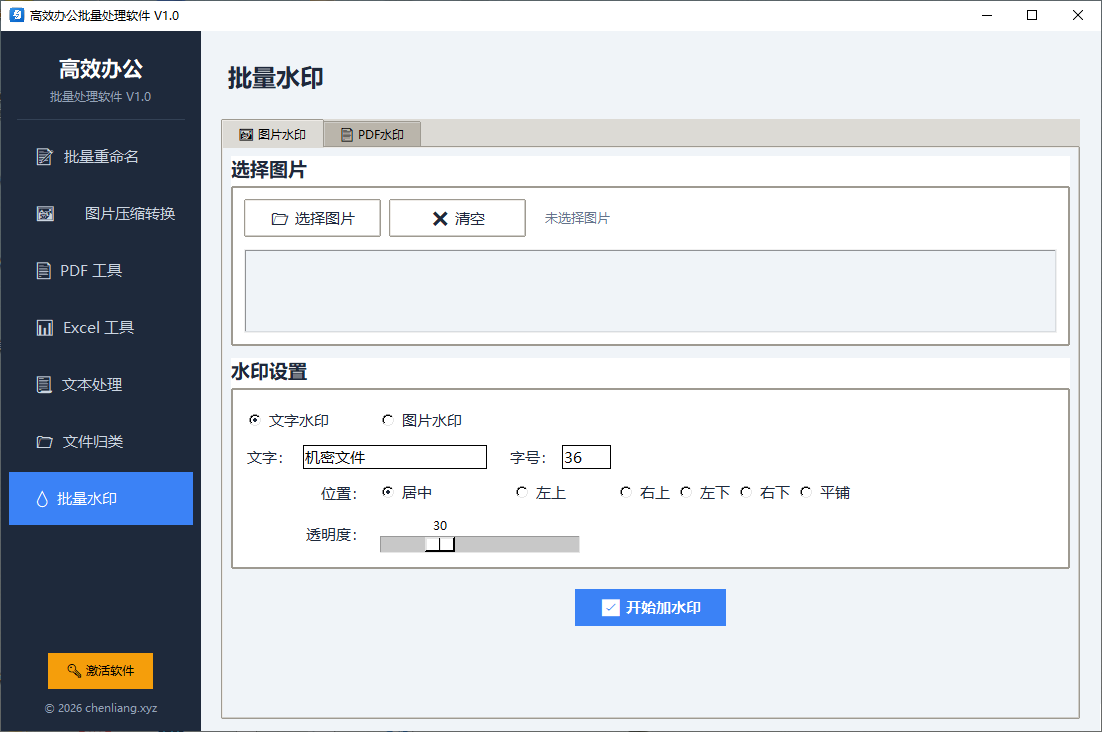The image size is (1102, 732).
Task: Select the 批量水印 water drop icon
Action: (x=42, y=499)
